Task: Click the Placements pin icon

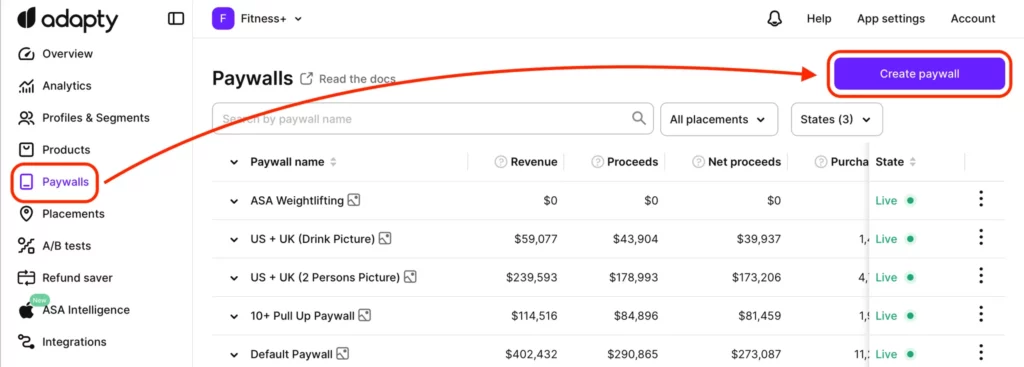Action: (x=26, y=214)
